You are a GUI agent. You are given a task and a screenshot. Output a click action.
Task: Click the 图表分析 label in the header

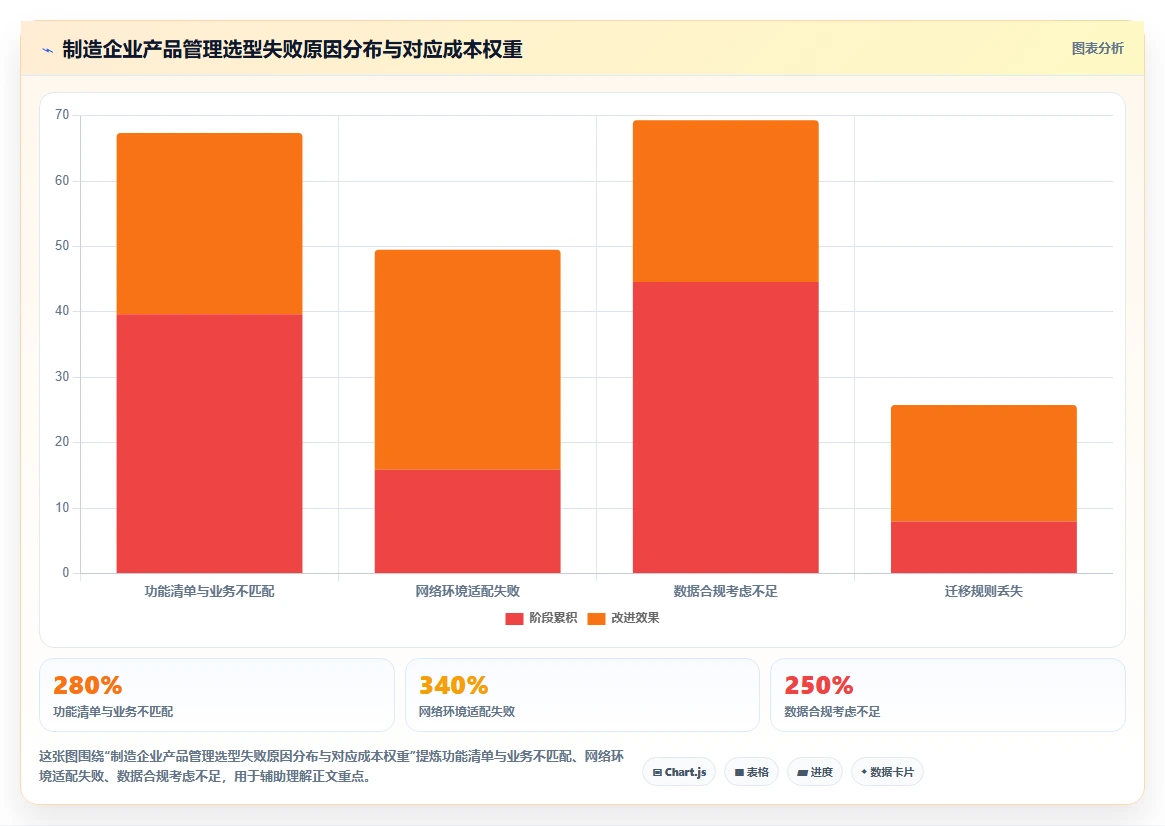click(1097, 48)
